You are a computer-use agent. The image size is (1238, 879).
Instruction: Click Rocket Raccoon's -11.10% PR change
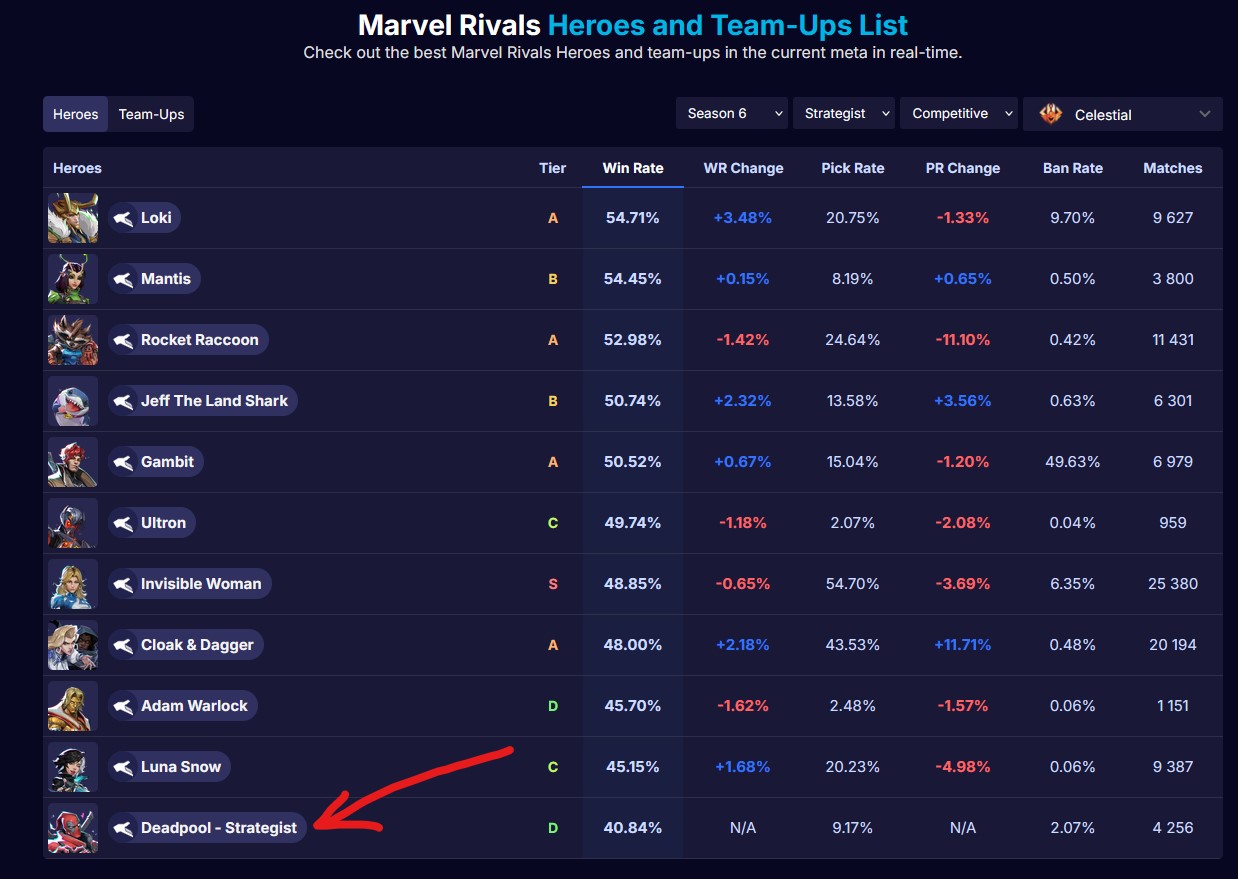point(963,340)
